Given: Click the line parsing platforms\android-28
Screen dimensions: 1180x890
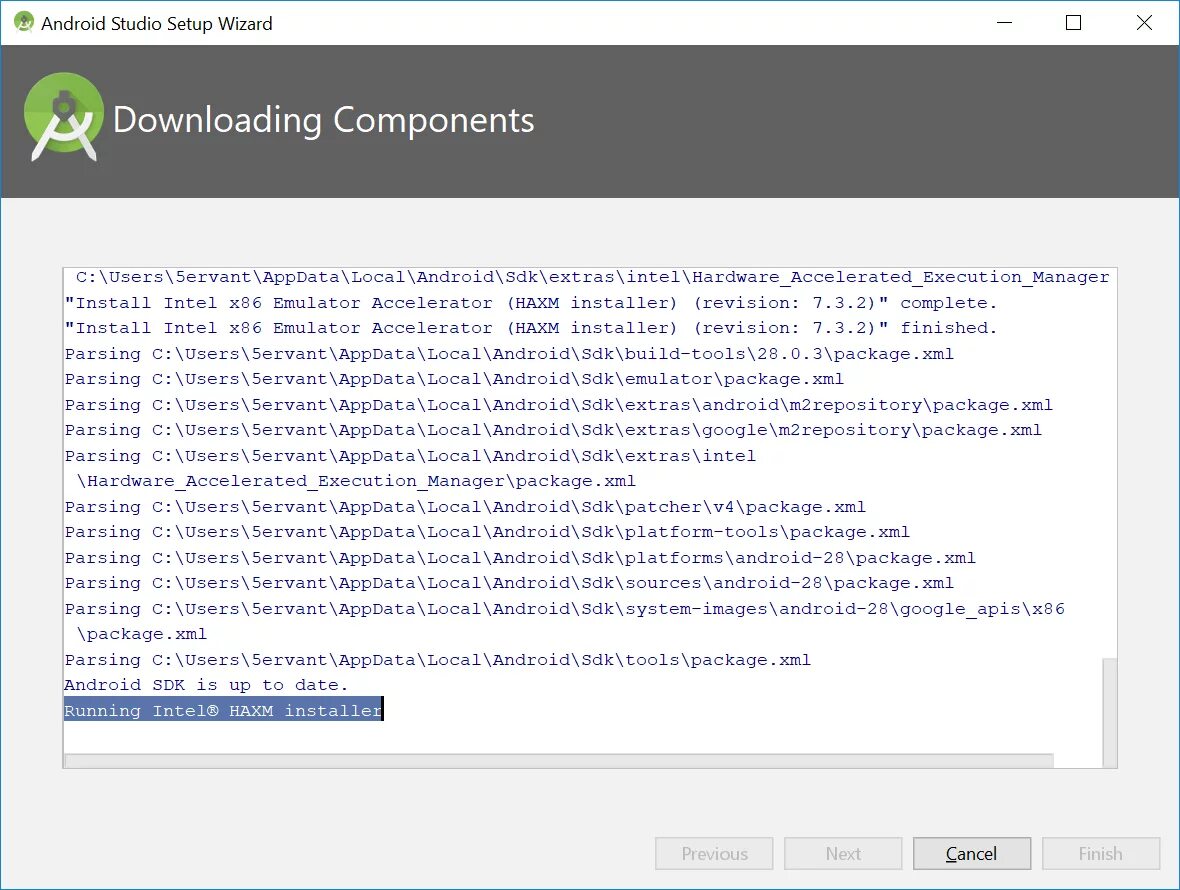Looking at the screenshot, I should [x=520, y=557].
